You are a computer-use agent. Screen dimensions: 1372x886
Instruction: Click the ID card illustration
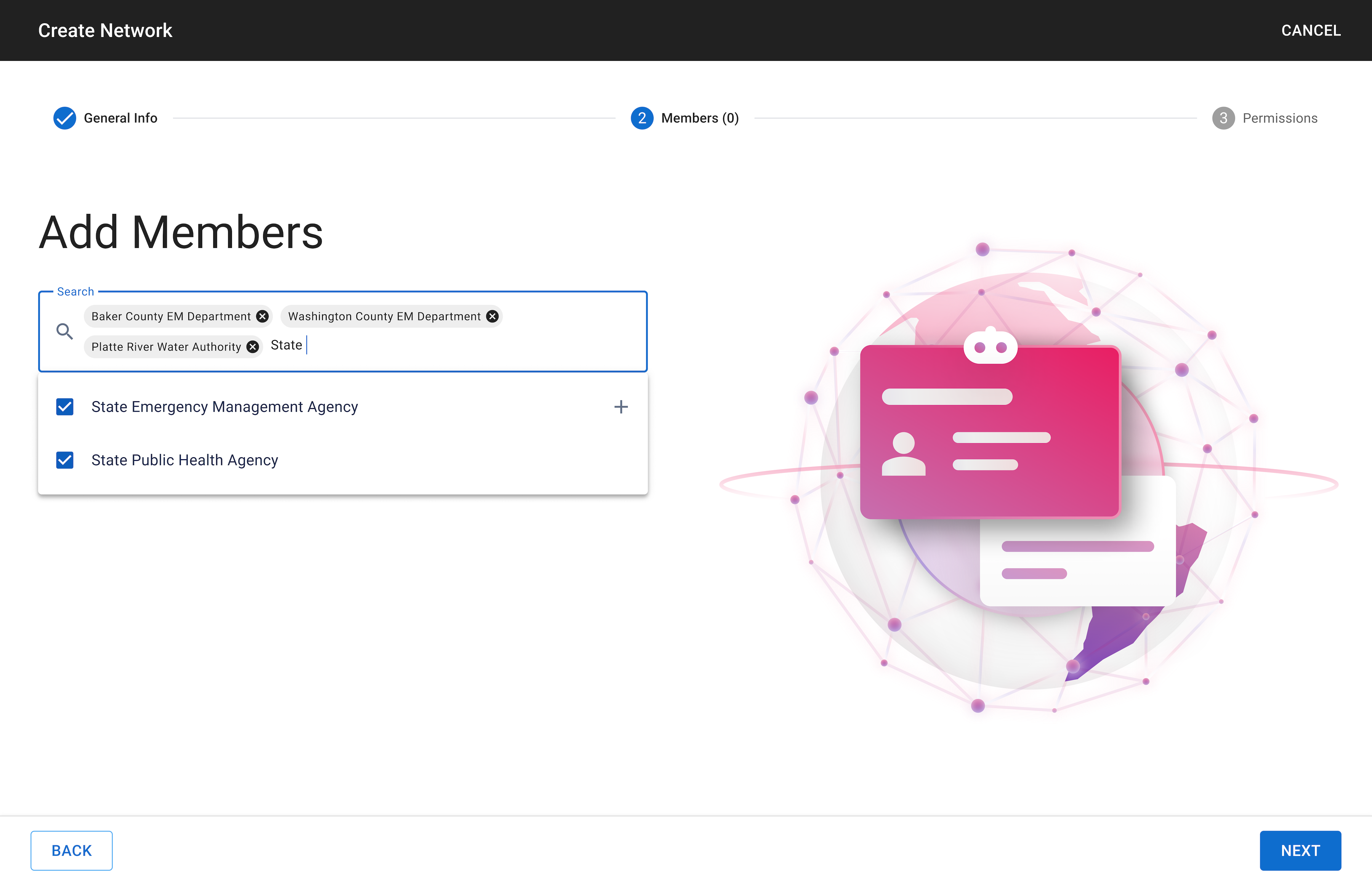click(x=990, y=431)
